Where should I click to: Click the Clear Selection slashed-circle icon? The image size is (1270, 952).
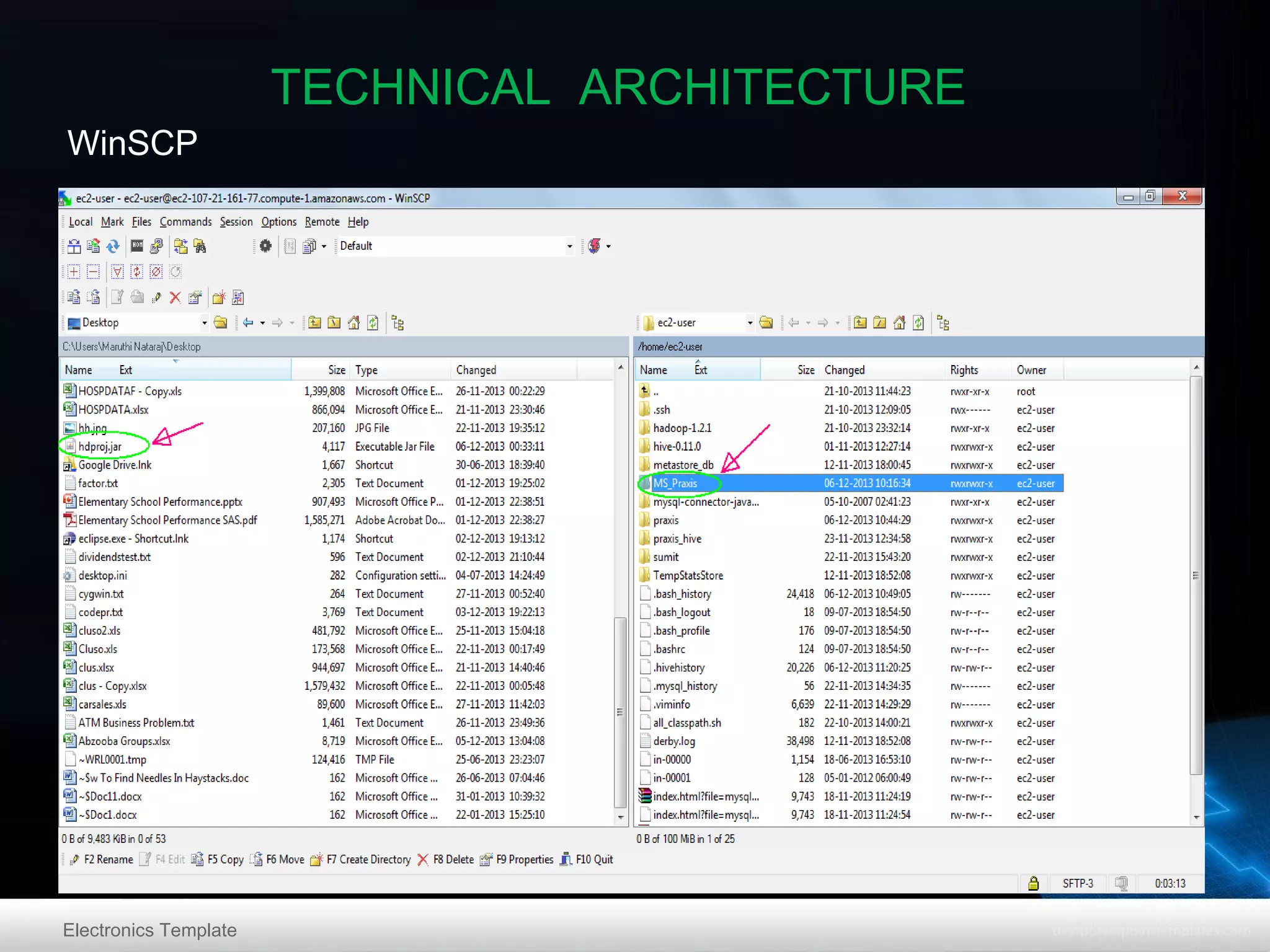point(156,271)
